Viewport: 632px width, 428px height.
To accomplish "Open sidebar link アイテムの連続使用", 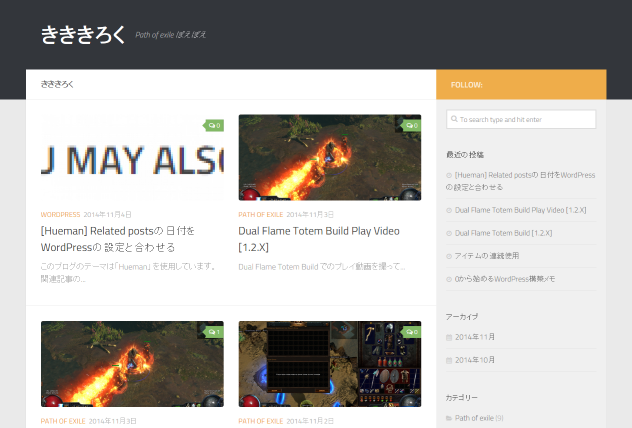I will click(486, 256).
